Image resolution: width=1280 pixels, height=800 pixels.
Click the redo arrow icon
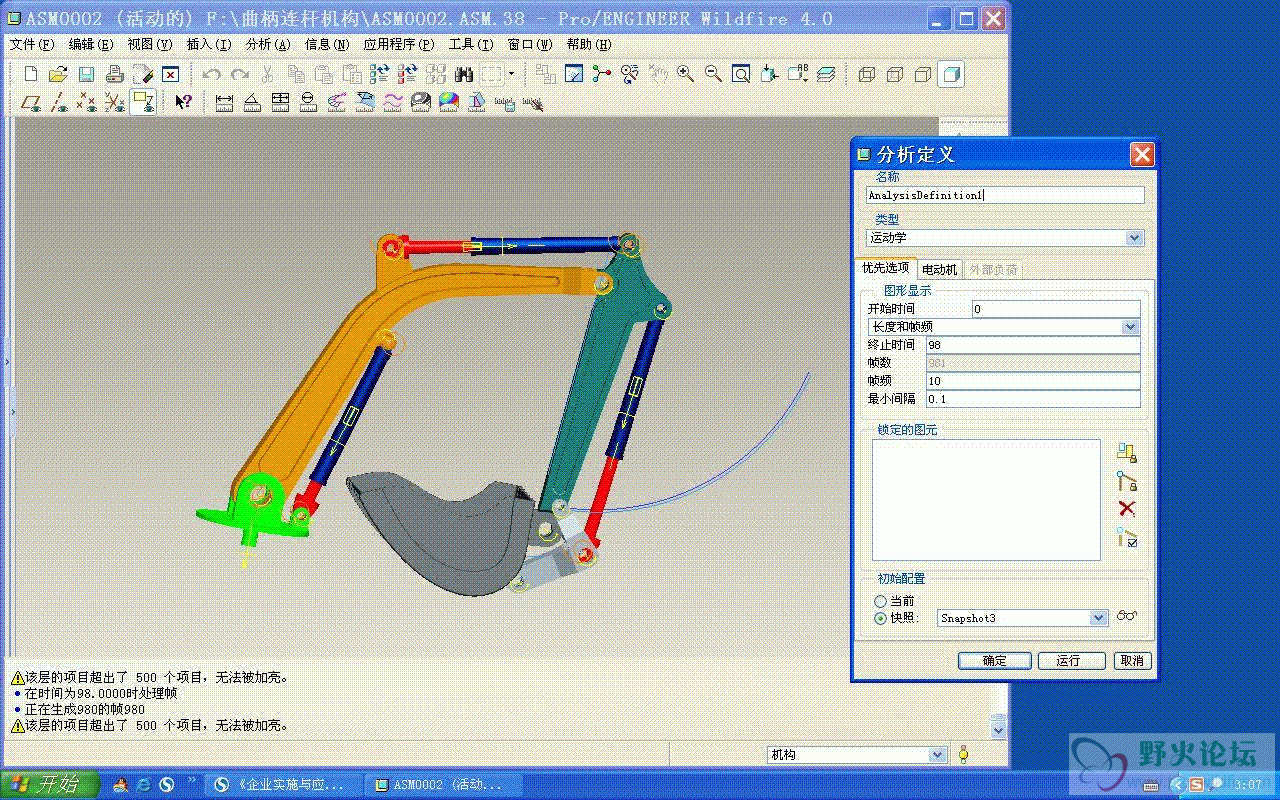(x=240, y=74)
